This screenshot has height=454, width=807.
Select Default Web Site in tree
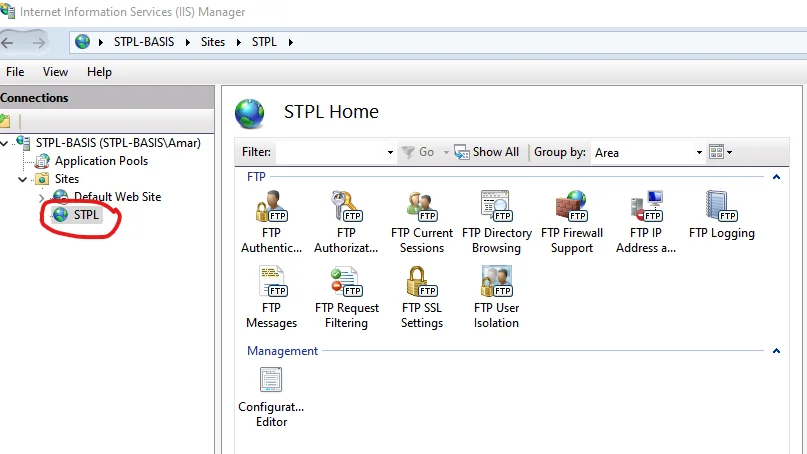pos(117,197)
